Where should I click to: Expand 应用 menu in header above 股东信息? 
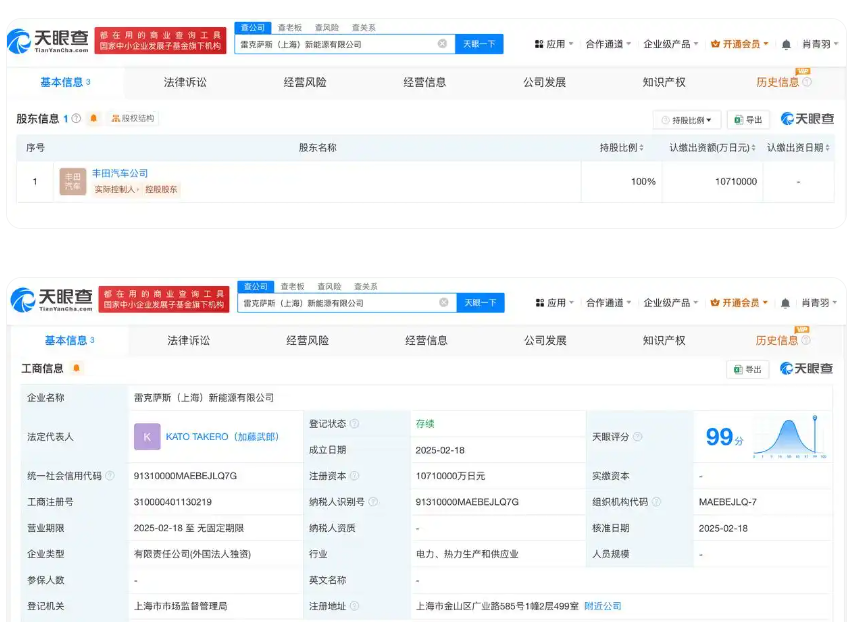coord(555,44)
